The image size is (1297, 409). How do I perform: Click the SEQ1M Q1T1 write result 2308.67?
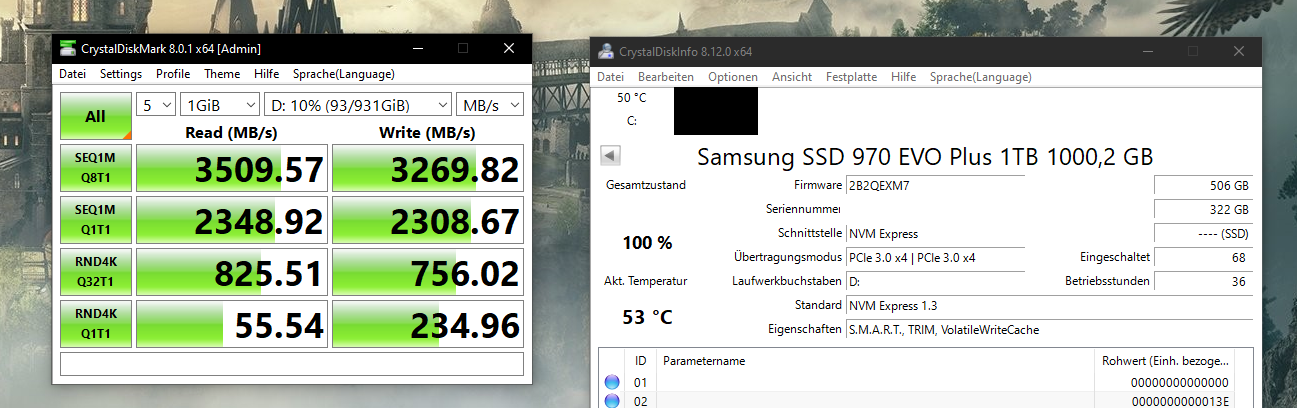[x=428, y=220]
